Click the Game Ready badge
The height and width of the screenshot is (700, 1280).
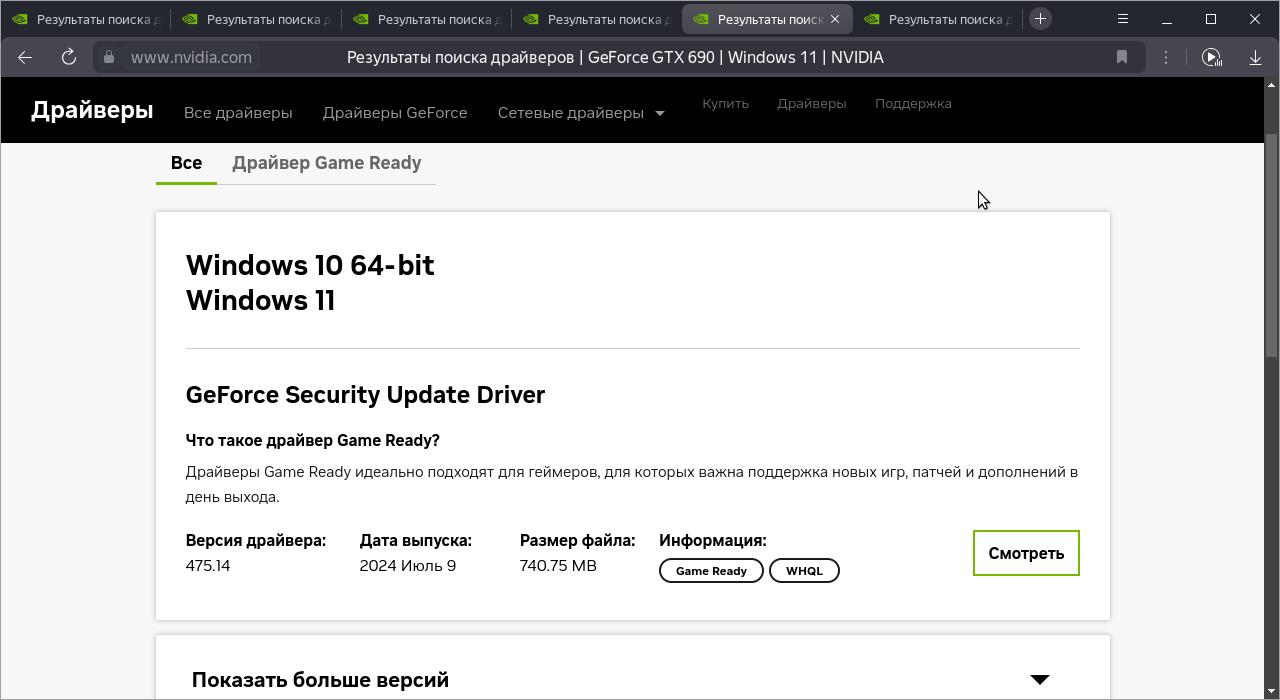pos(711,570)
